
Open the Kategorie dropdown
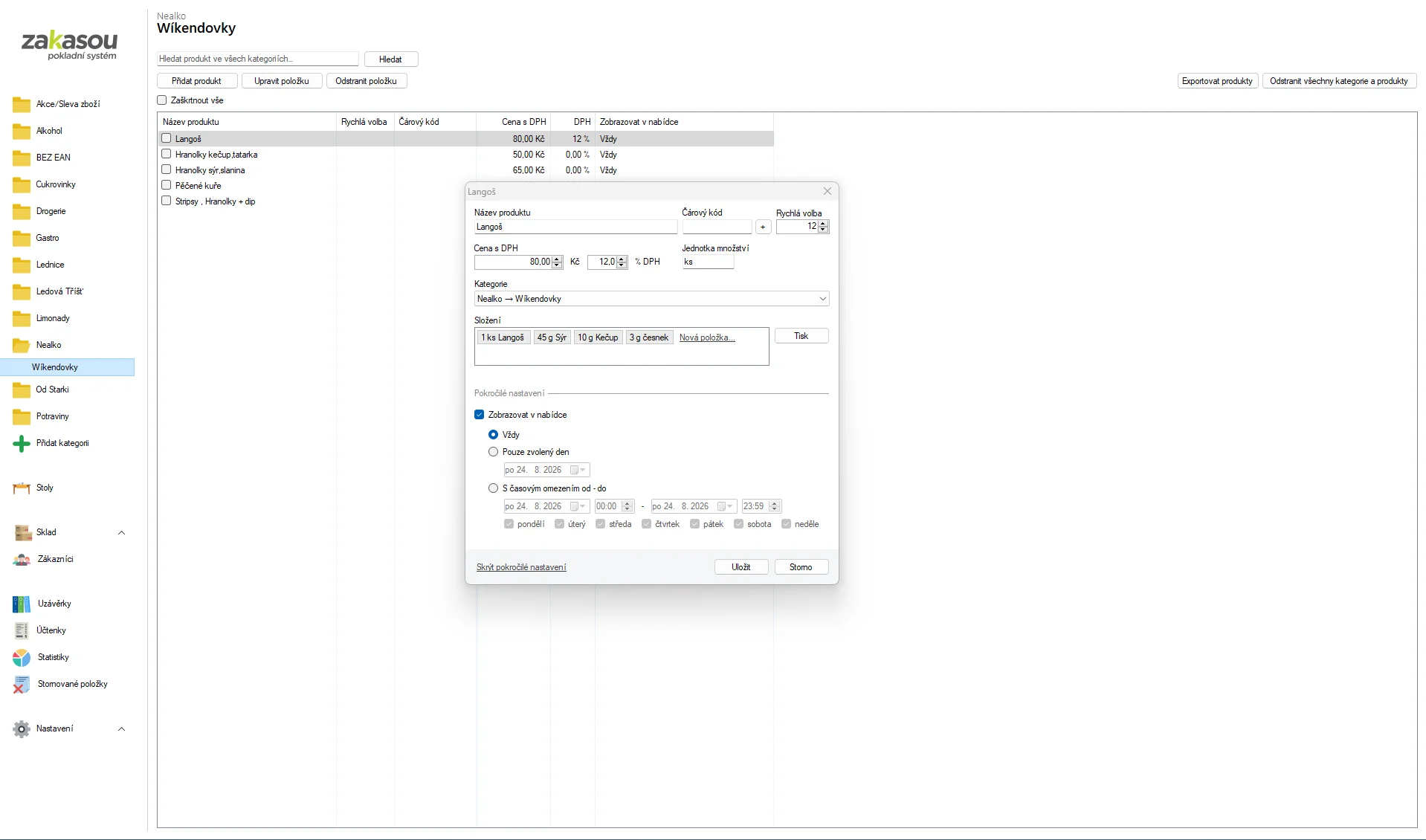[x=651, y=299]
